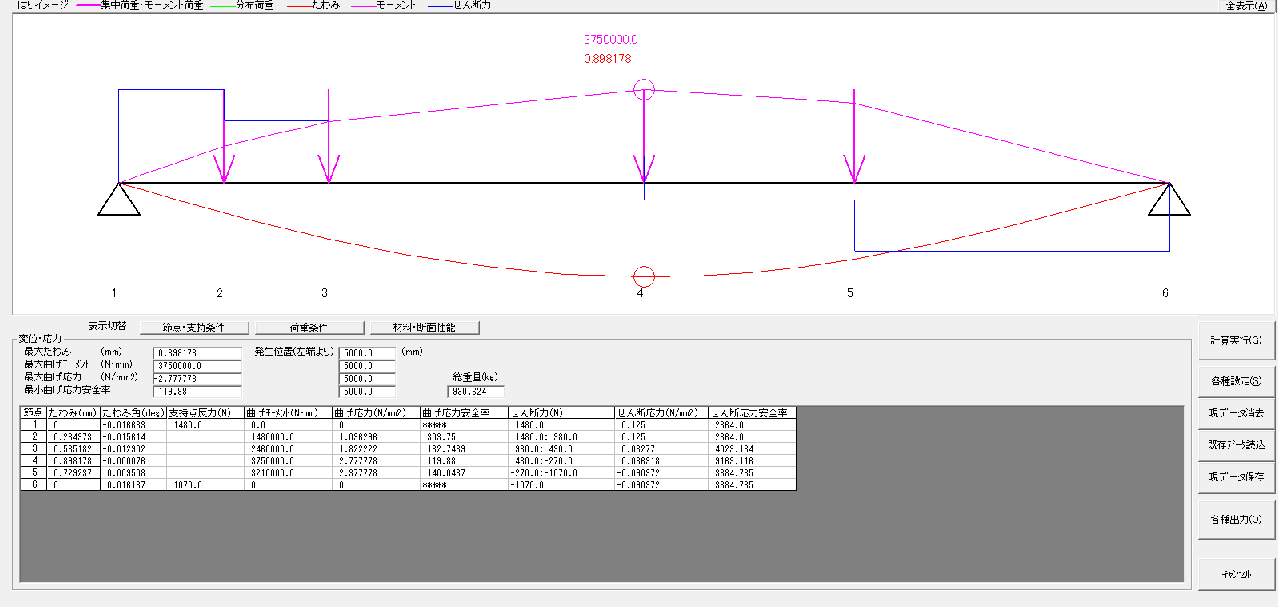Image resolution: width=1278 pixels, height=607 pixels.
Task: Click the 140.0437 safety factor cell in row 5
Action: tap(464, 472)
